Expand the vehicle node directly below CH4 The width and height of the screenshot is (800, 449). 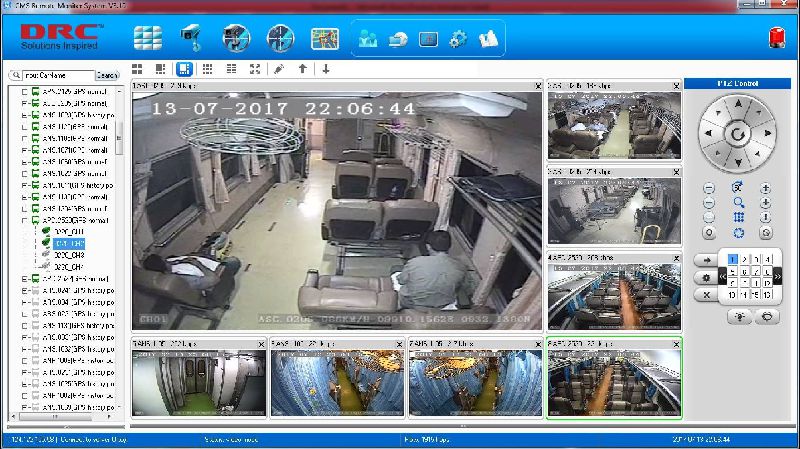[24, 279]
